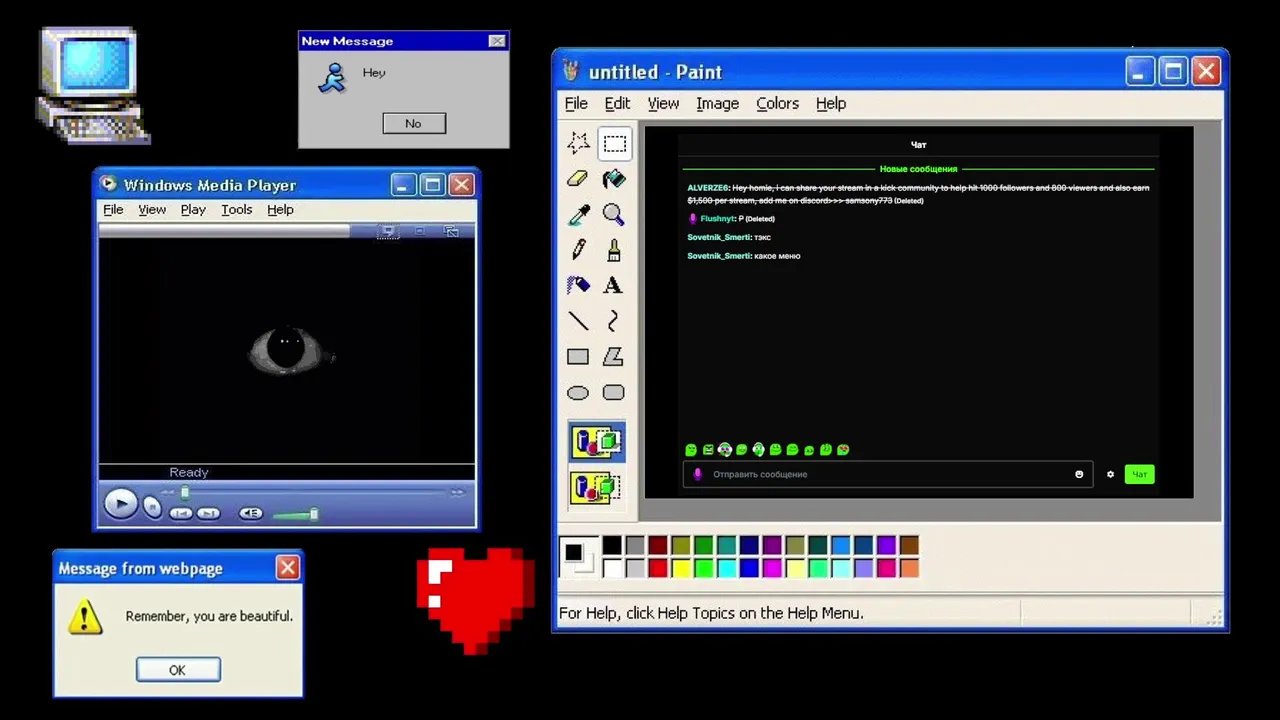Open Play menu in Windows Media Player

(x=193, y=209)
